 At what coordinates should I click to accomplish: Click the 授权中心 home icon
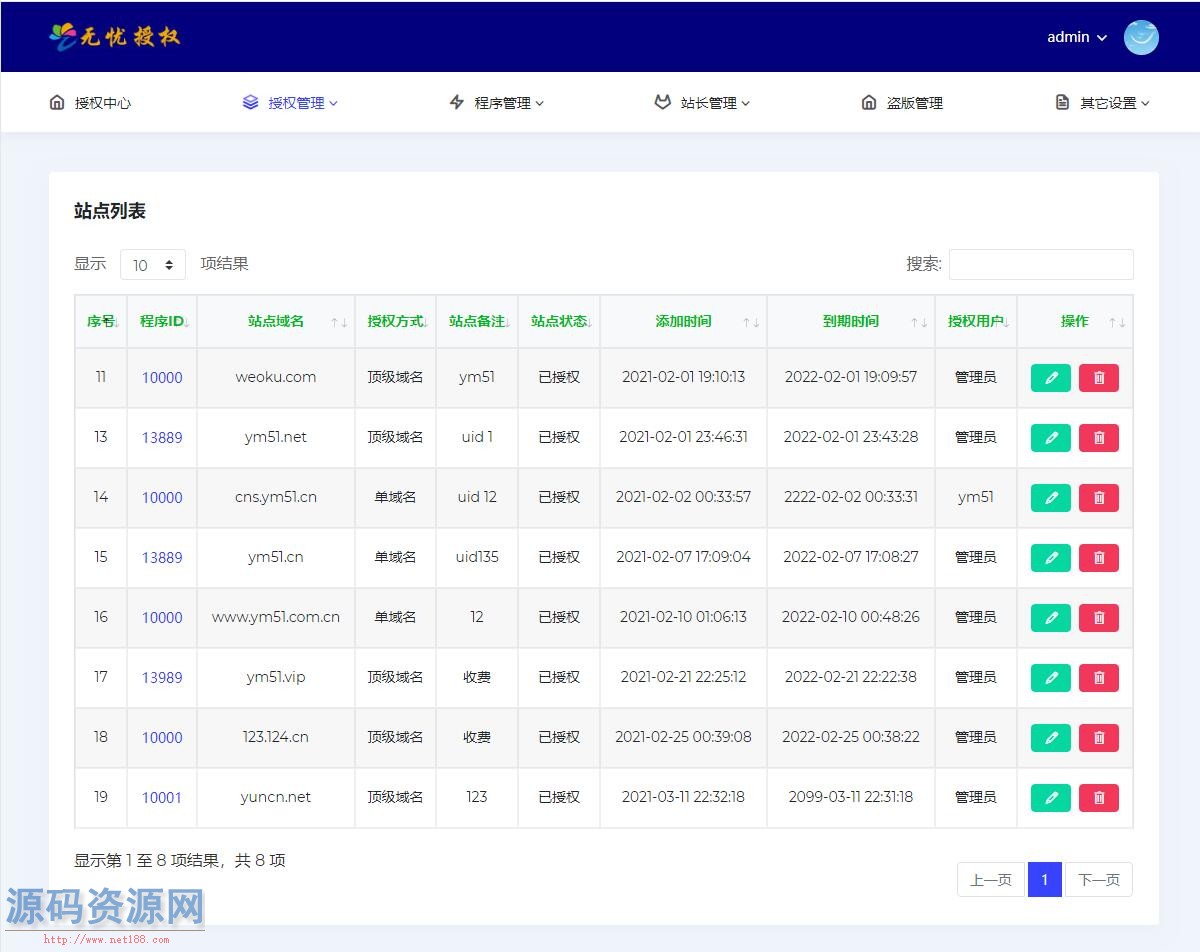pos(57,102)
